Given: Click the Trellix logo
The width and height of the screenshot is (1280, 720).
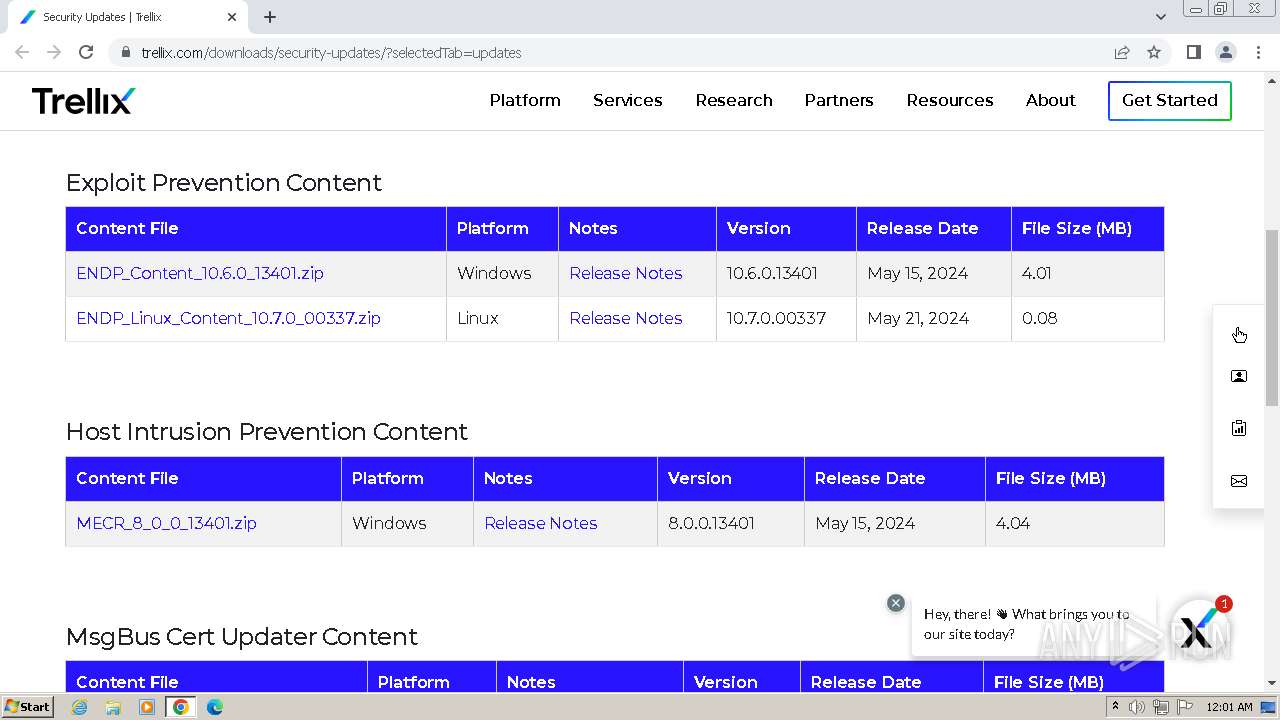Looking at the screenshot, I should pos(83,100).
